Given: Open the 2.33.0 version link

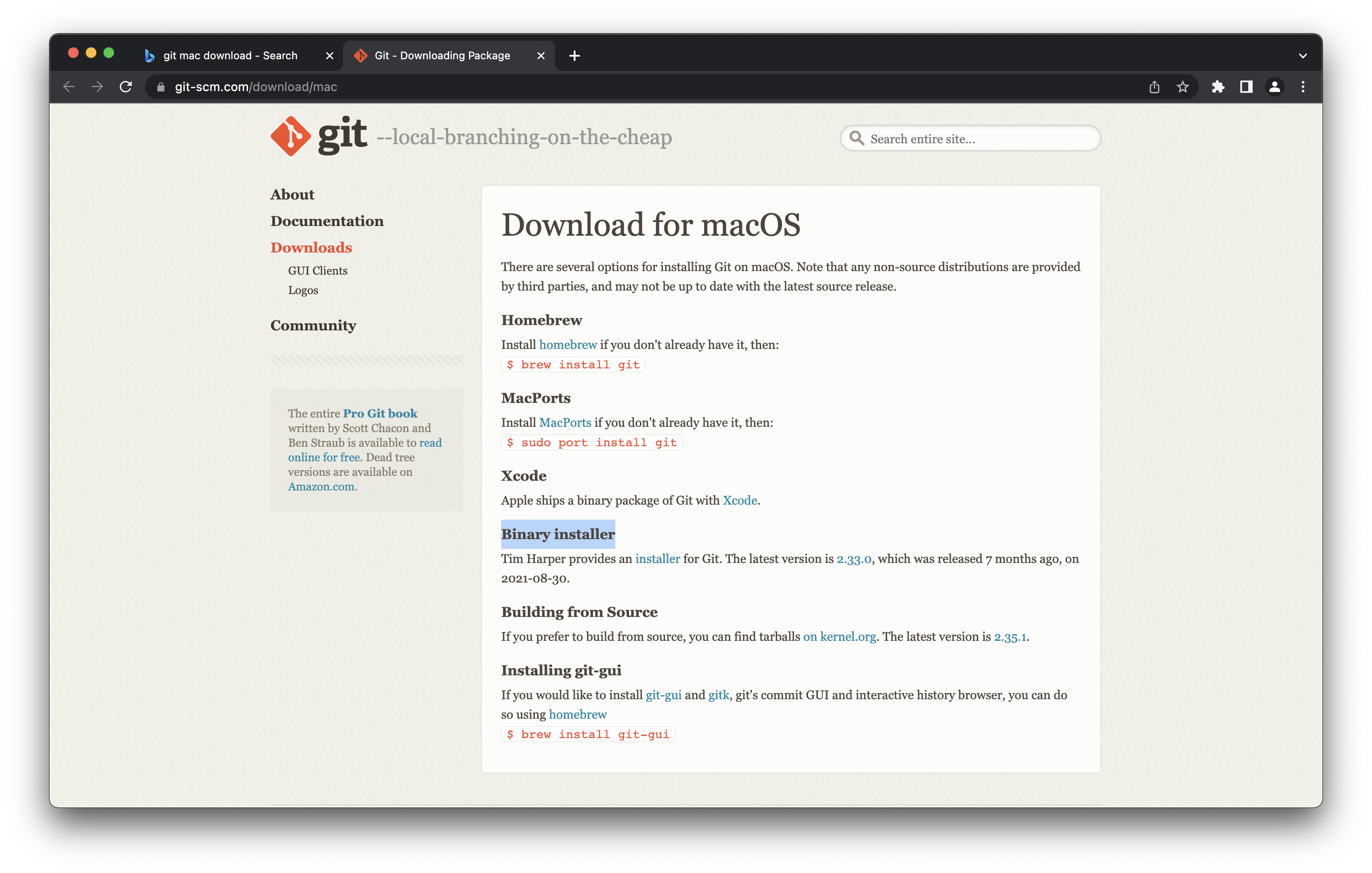Looking at the screenshot, I should [x=854, y=559].
